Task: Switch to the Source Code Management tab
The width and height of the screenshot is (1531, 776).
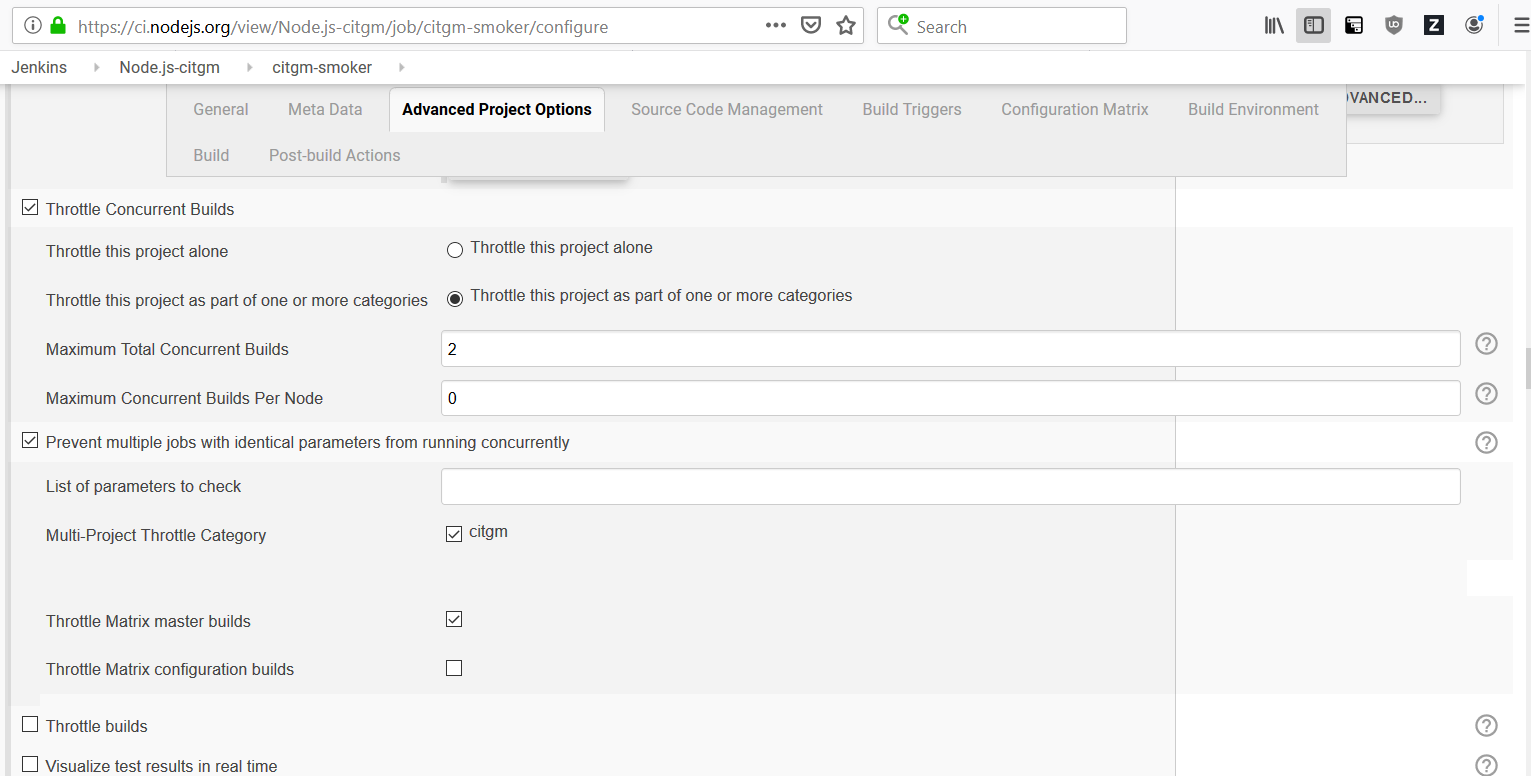Action: pos(726,109)
